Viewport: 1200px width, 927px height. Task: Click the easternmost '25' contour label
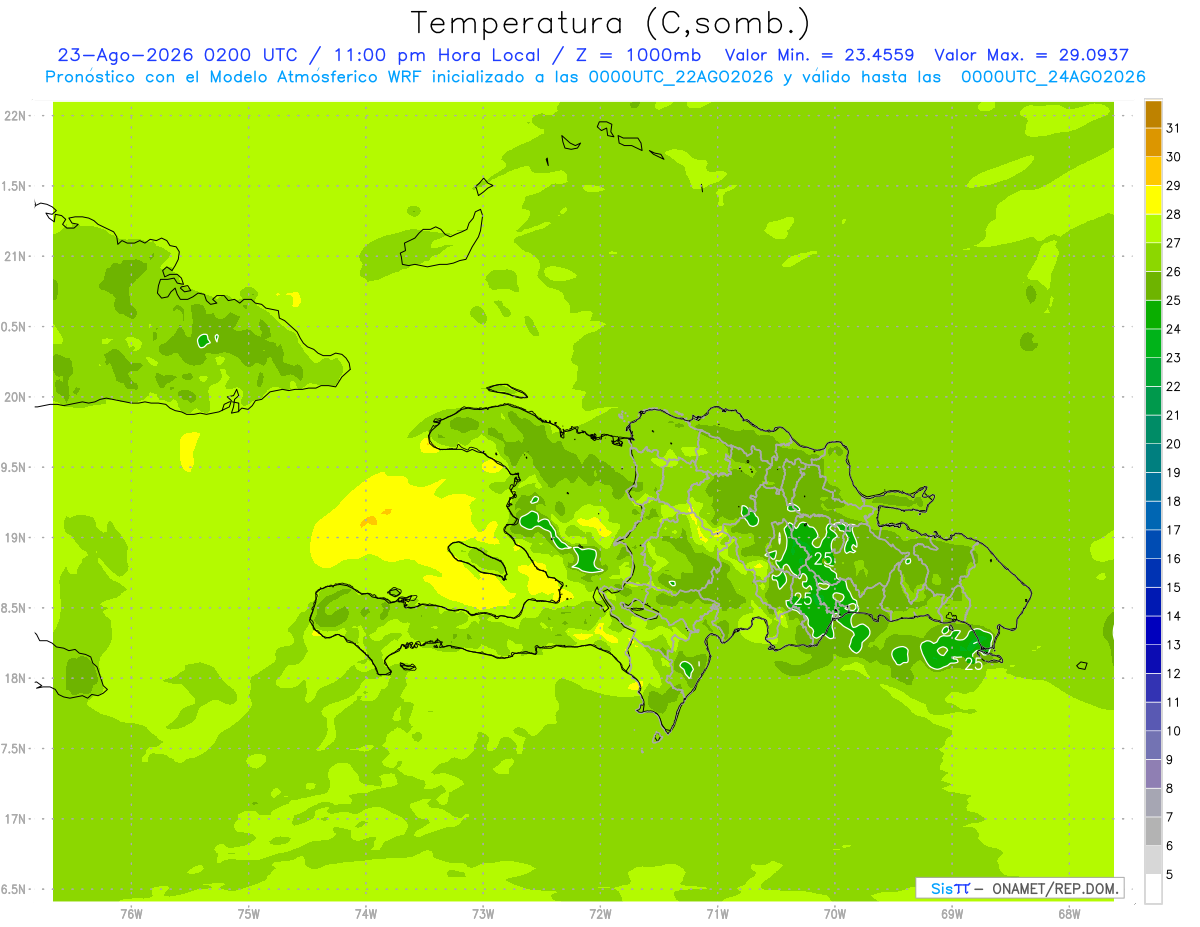(973, 663)
